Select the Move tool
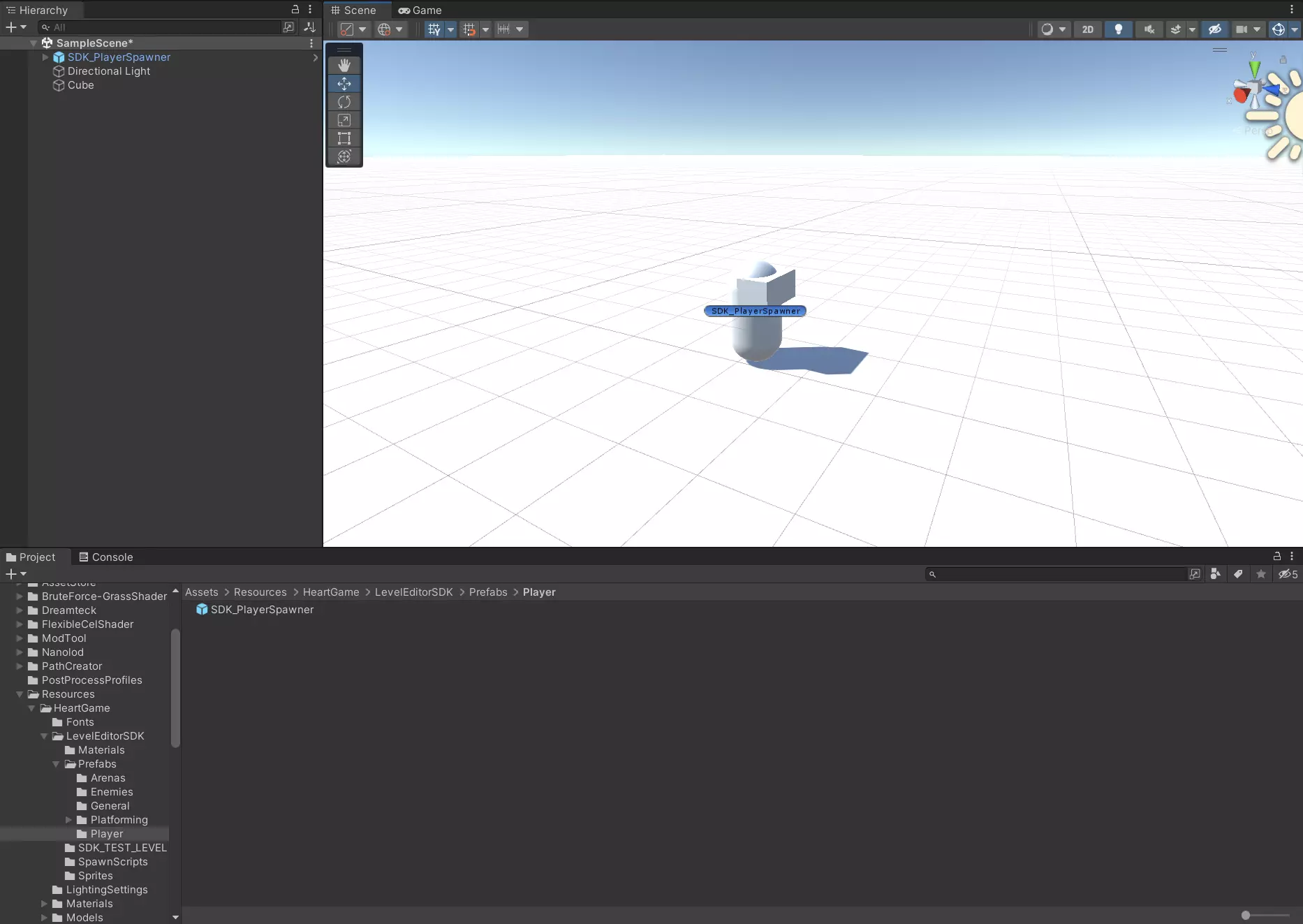Image resolution: width=1303 pixels, height=924 pixels. [x=344, y=83]
